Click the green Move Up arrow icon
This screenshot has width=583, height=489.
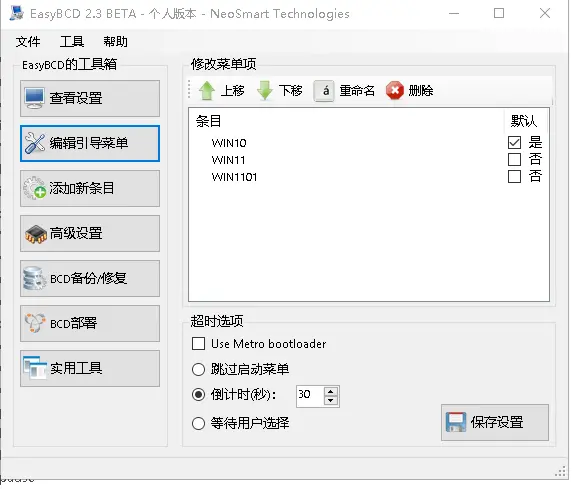click(x=207, y=91)
